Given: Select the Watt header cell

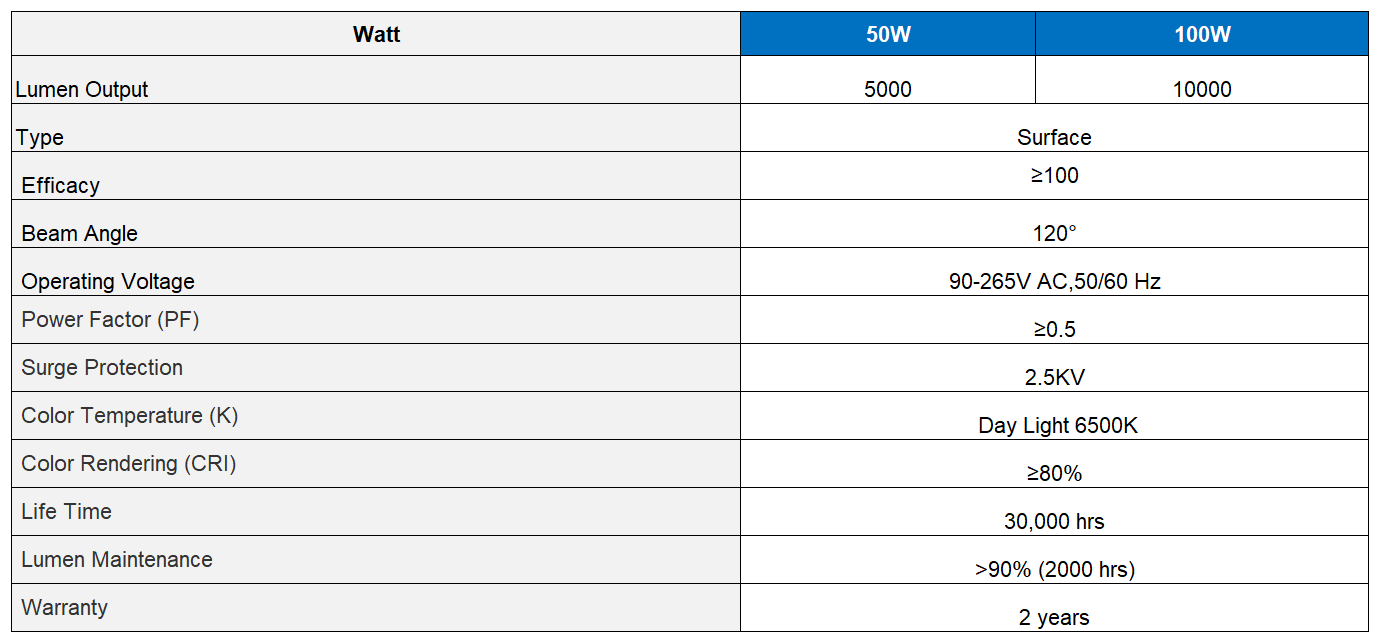Looking at the screenshot, I should [x=376, y=34].
